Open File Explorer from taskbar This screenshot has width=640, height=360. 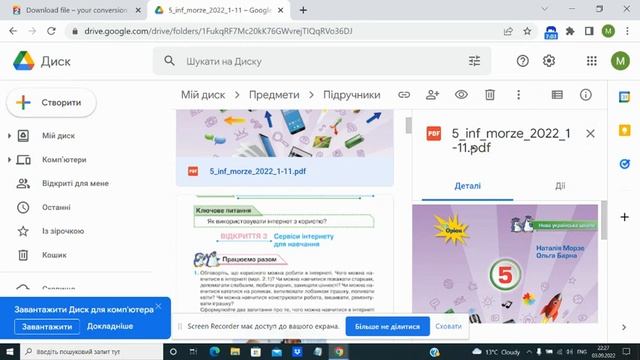[x=235, y=351]
